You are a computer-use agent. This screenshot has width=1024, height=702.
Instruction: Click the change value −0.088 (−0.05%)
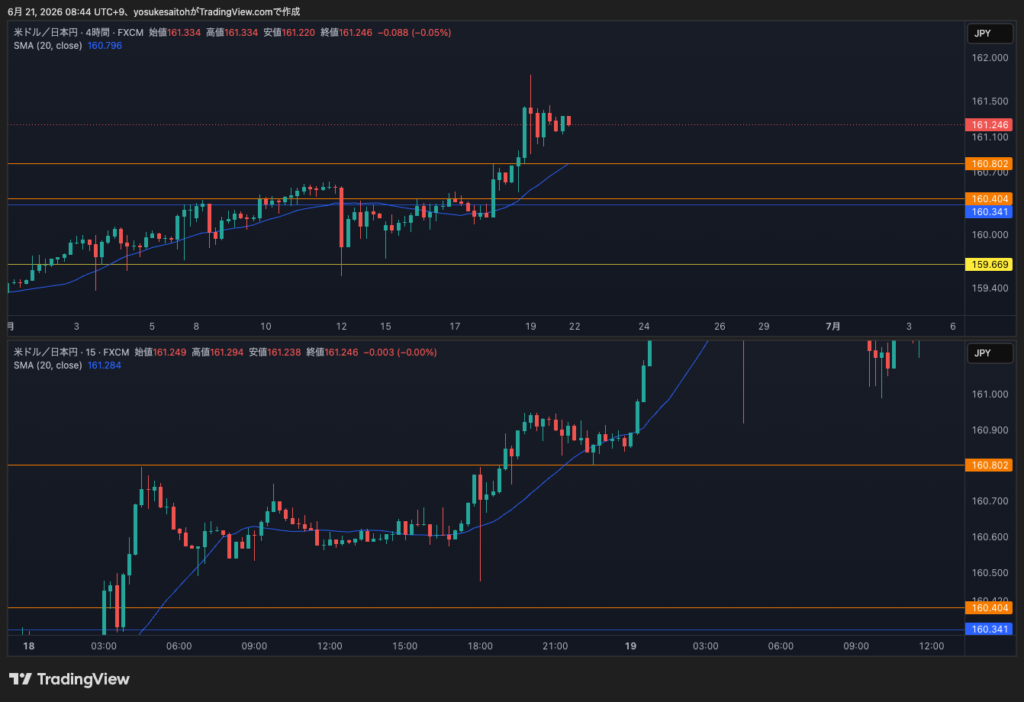point(414,33)
